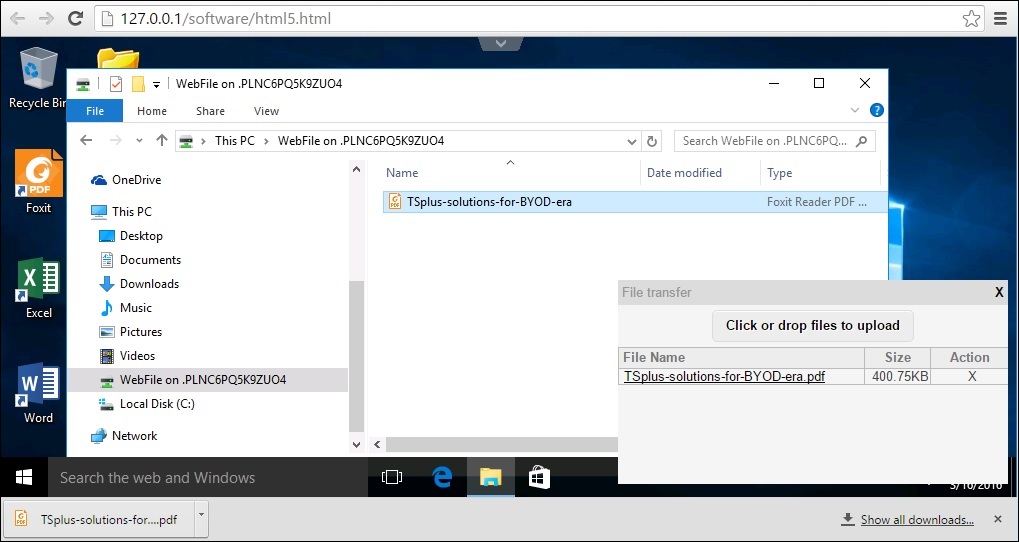1019x542 pixels.
Task: Open TSplus-solutions-for-BYOD-era.pdf link in File transfer
Action: click(724, 377)
